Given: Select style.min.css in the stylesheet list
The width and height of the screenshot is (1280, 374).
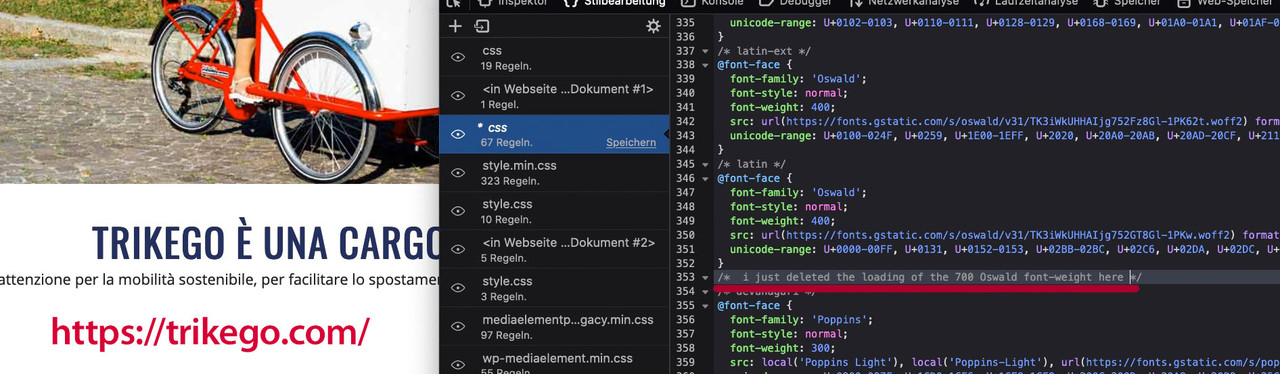Looking at the screenshot, I should (555, 173).
